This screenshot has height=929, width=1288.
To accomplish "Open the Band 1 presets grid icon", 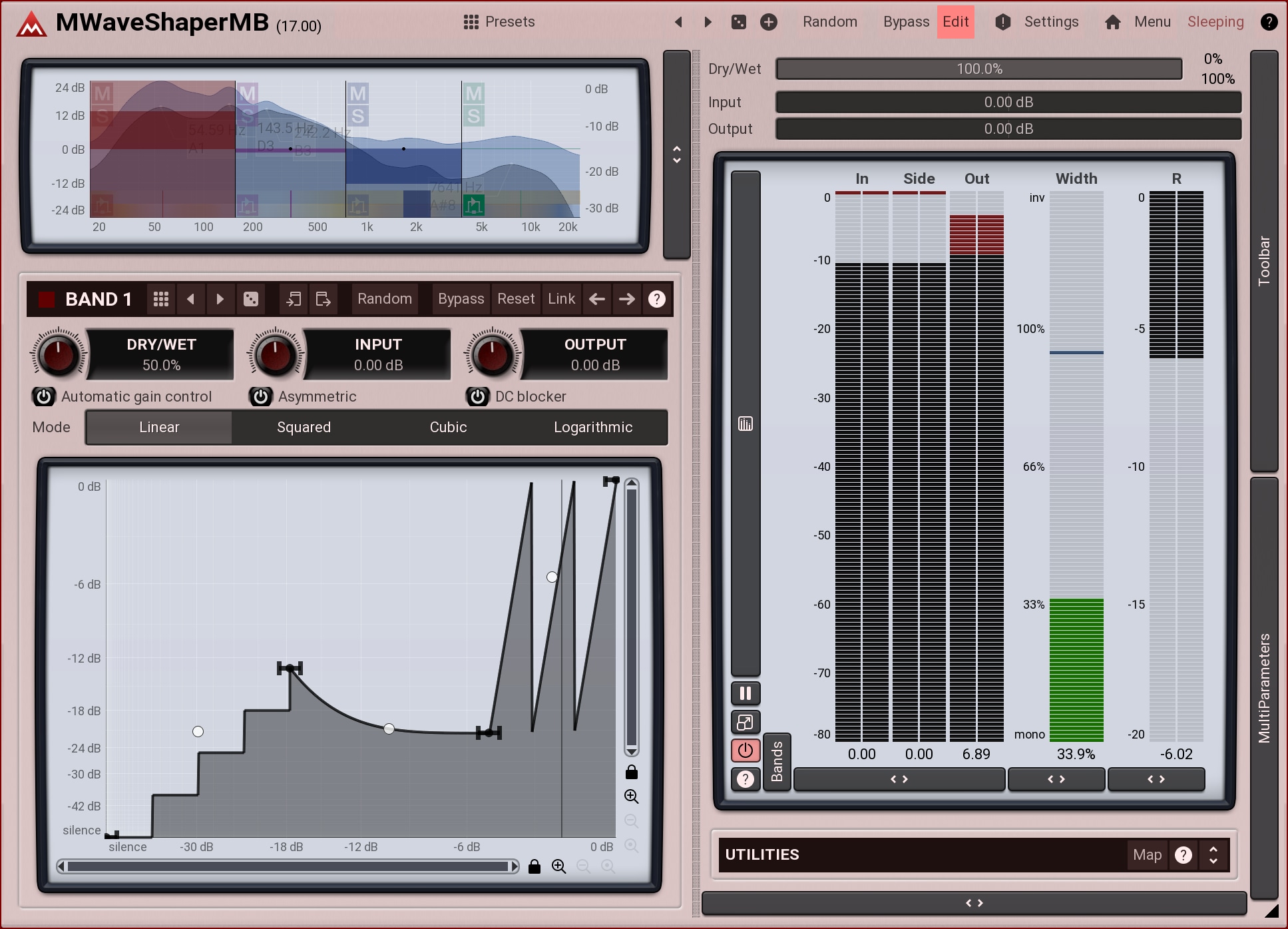I will point(160,299).
